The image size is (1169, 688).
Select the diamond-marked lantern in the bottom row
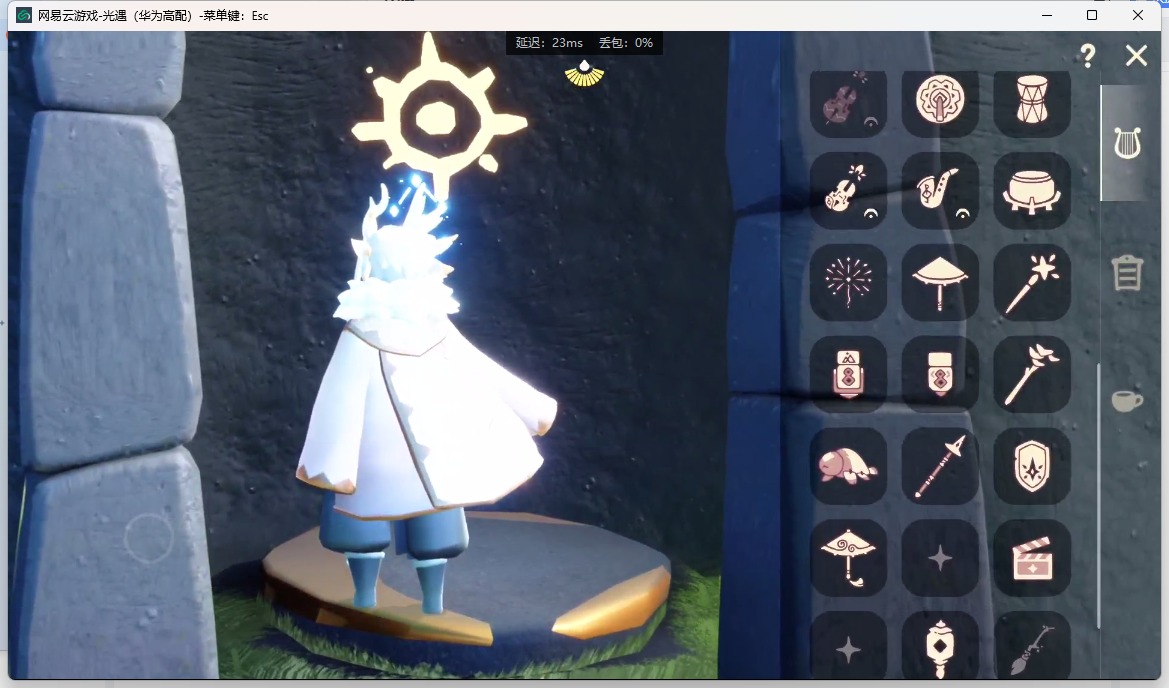[940, 646]
